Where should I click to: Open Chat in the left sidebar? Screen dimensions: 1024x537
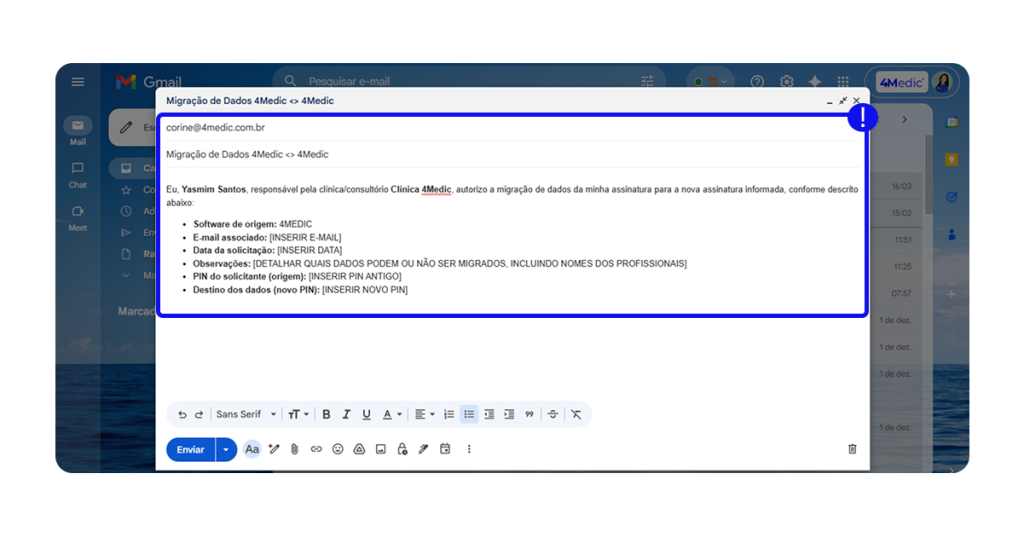point(78,174)
